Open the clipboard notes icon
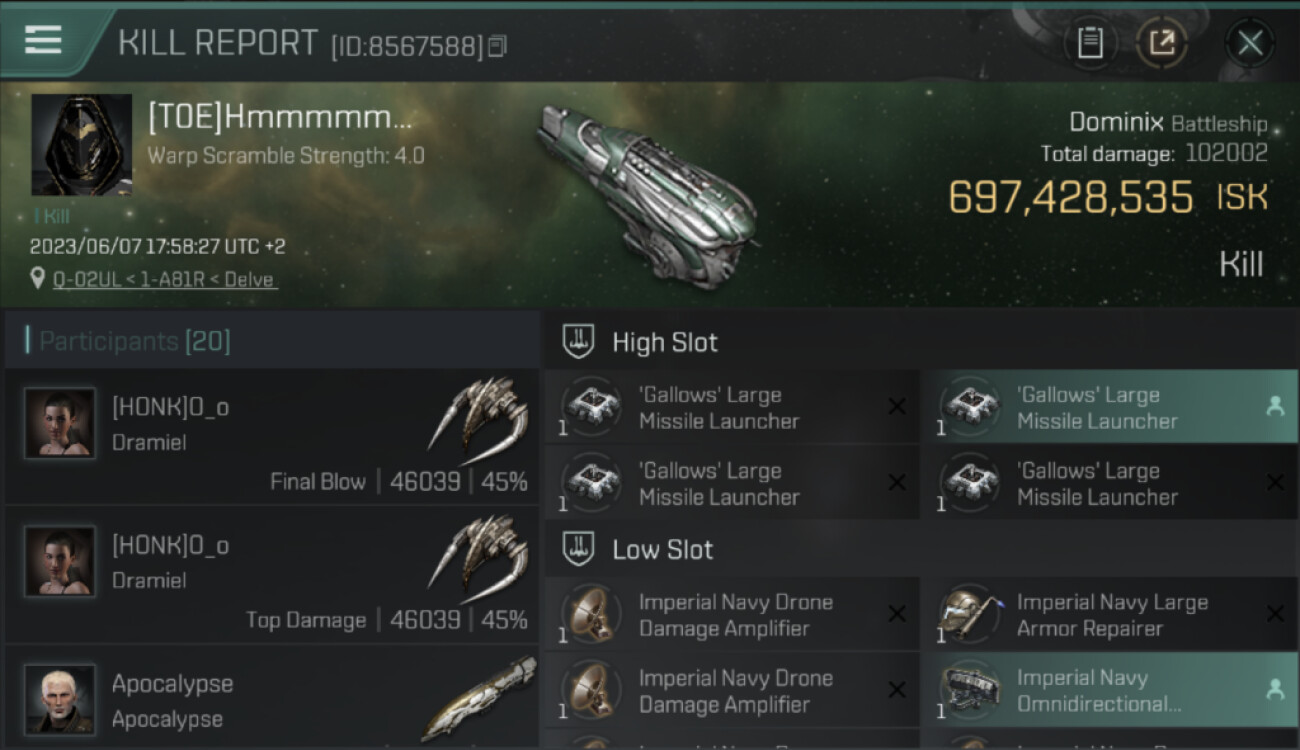 click(1090, 43)
